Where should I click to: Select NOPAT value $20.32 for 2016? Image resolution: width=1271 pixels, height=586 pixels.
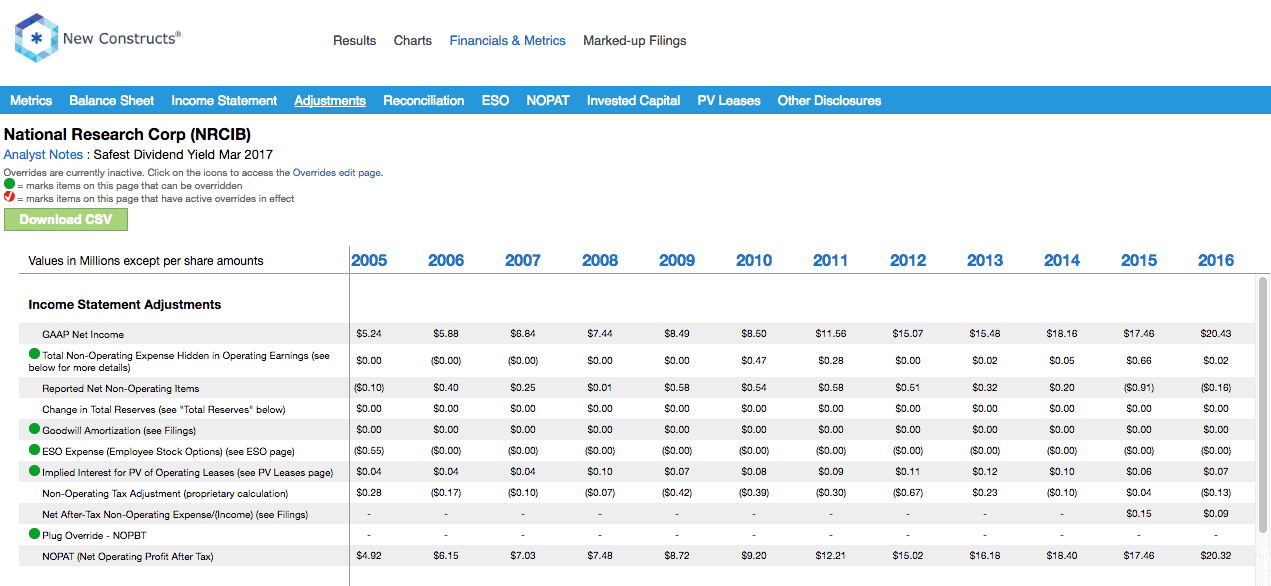click(x=1216, y=556)
